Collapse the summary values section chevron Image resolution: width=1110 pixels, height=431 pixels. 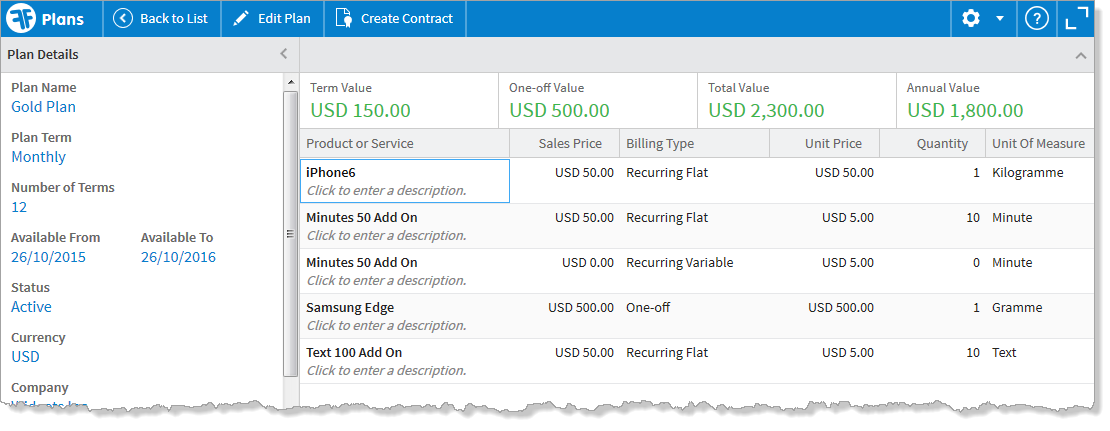pyautogui.click(x=1080, y=56)
